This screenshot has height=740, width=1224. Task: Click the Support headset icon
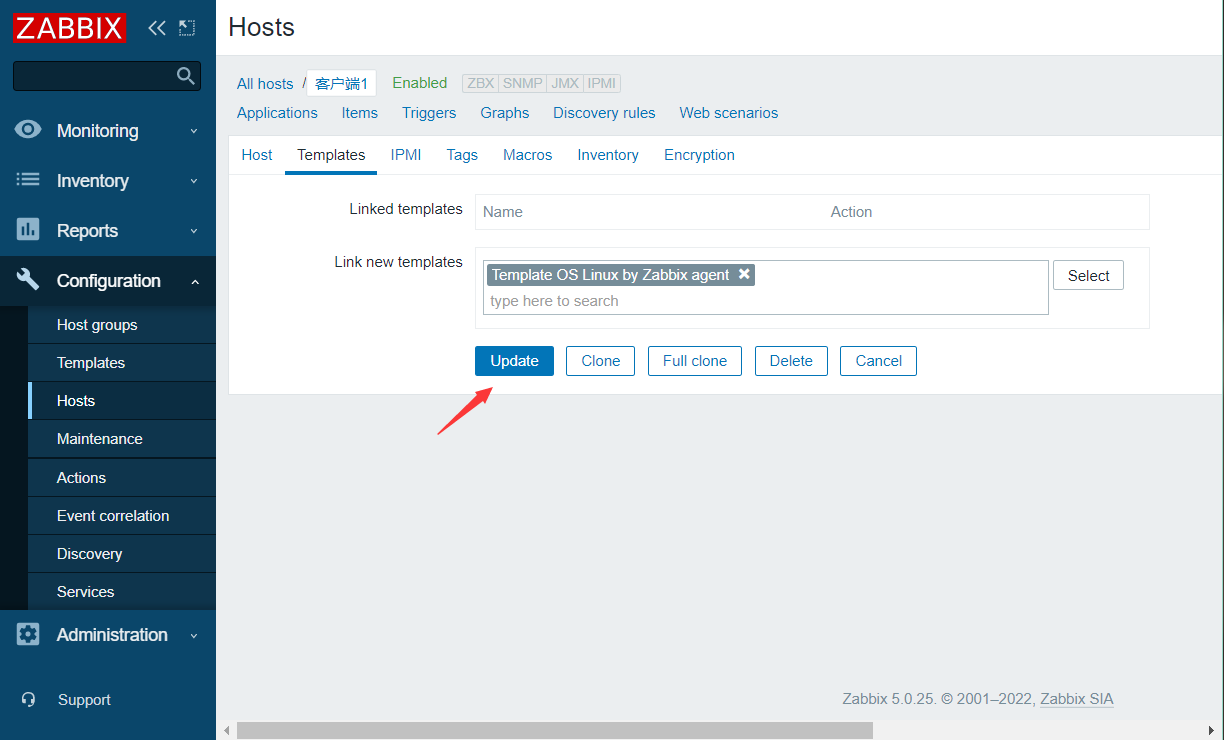click(x=28, y=700)
